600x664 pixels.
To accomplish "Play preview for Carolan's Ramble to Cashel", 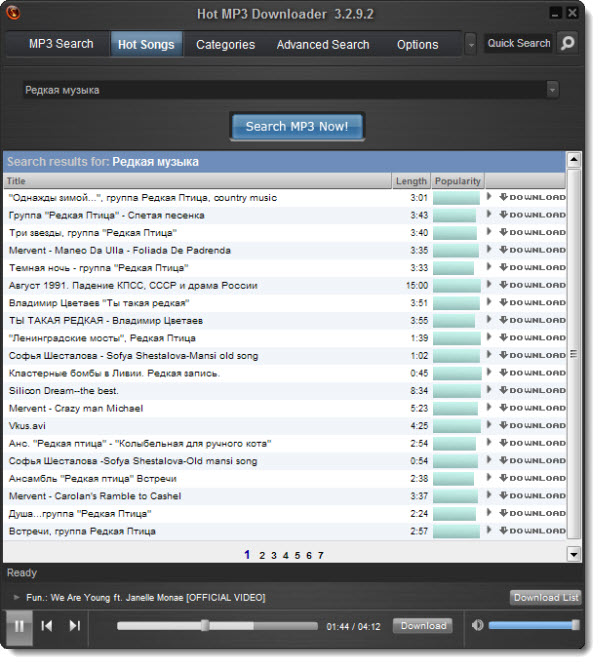I will pyautogui.click(x=489, y=495).
